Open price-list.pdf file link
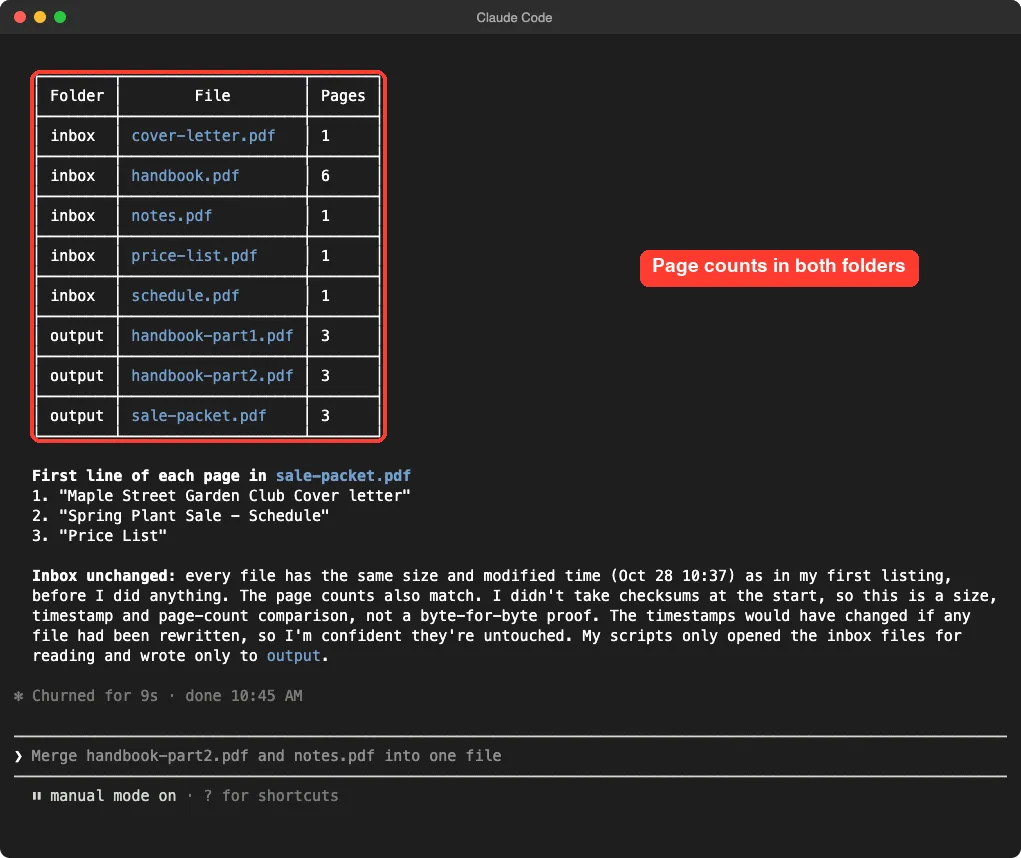This screenshot has height=858, width=1021. (x=194, y=256)
